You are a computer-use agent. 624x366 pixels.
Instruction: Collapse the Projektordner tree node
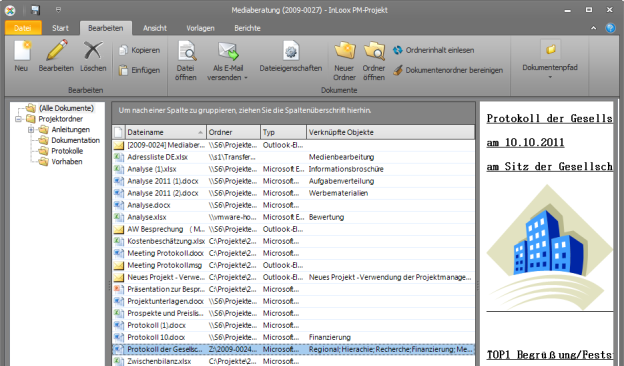pos(18,119)
